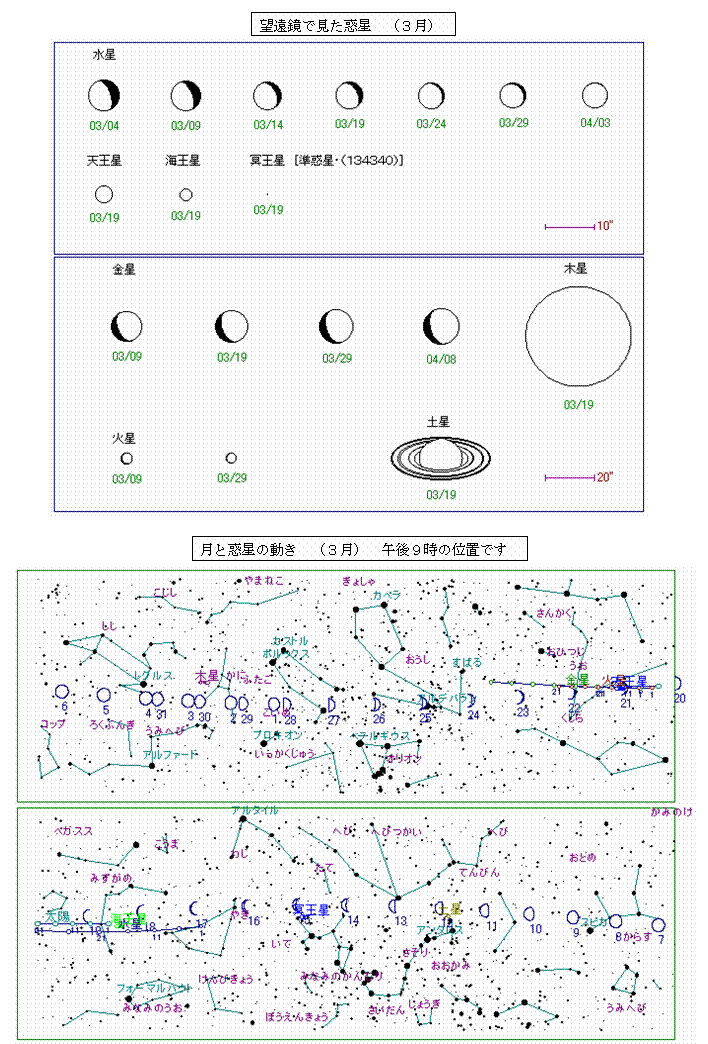Click the 望遠鏡で見た惑星 (3月) title box
The image size is (708, 1044).
tap(353, 25)
